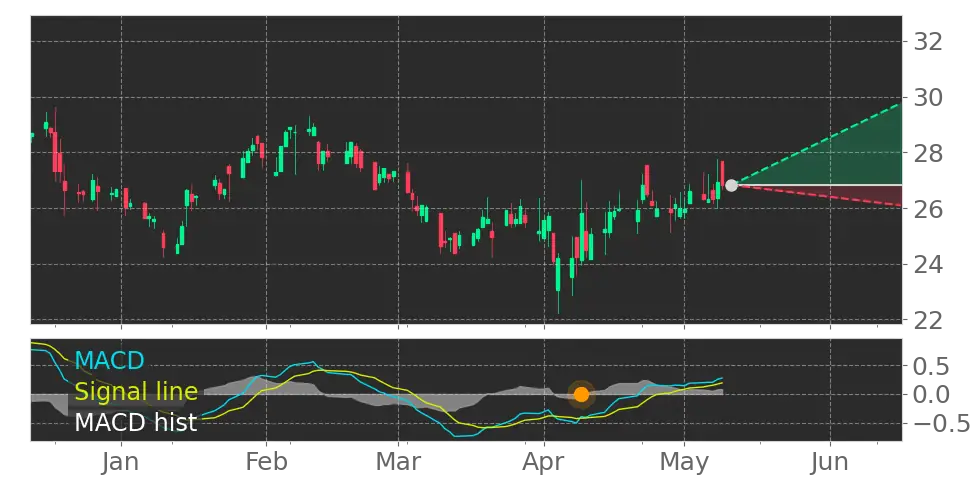Click the Signal line legend label
This screenshot has width=972, height=486.
point(136,392)
